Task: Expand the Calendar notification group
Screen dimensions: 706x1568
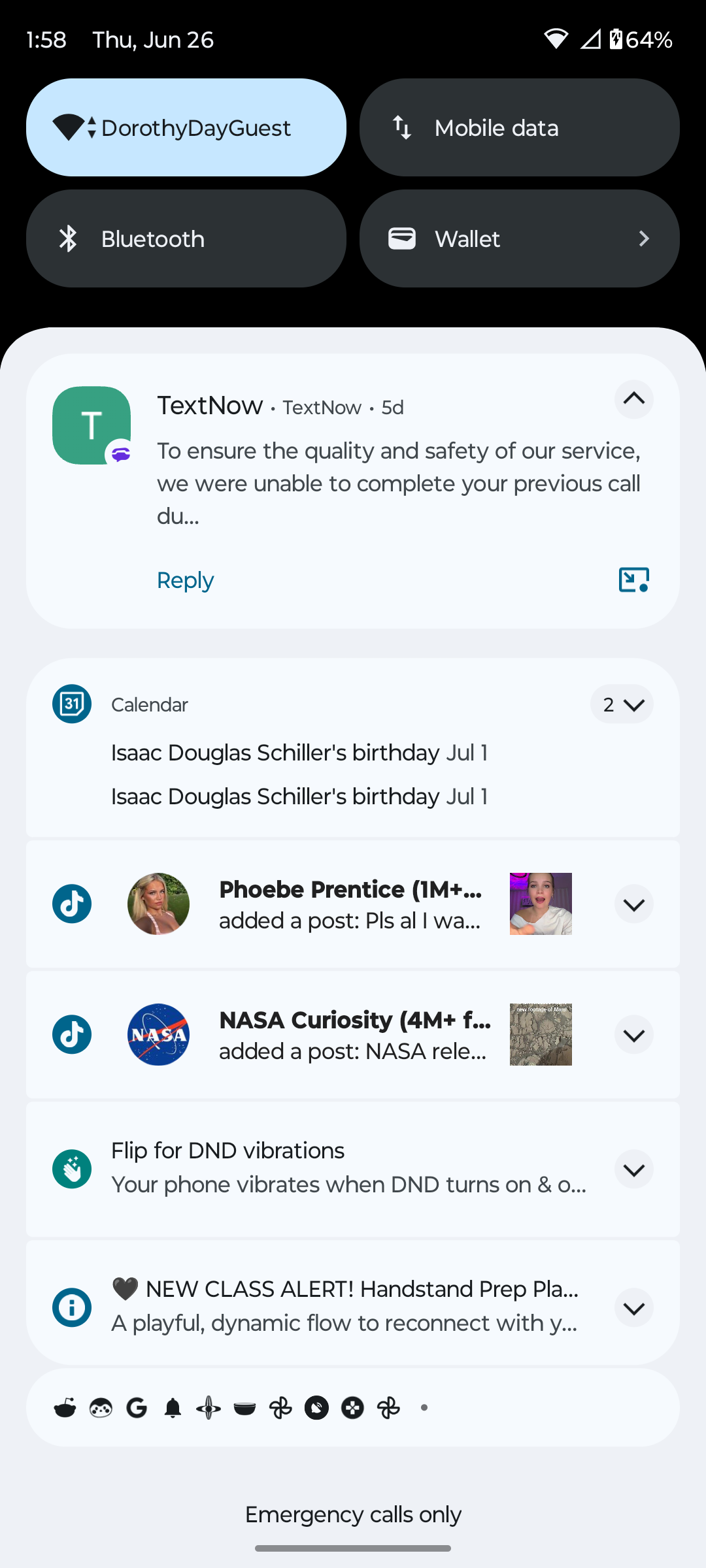Action: click(x=621, y=704)
